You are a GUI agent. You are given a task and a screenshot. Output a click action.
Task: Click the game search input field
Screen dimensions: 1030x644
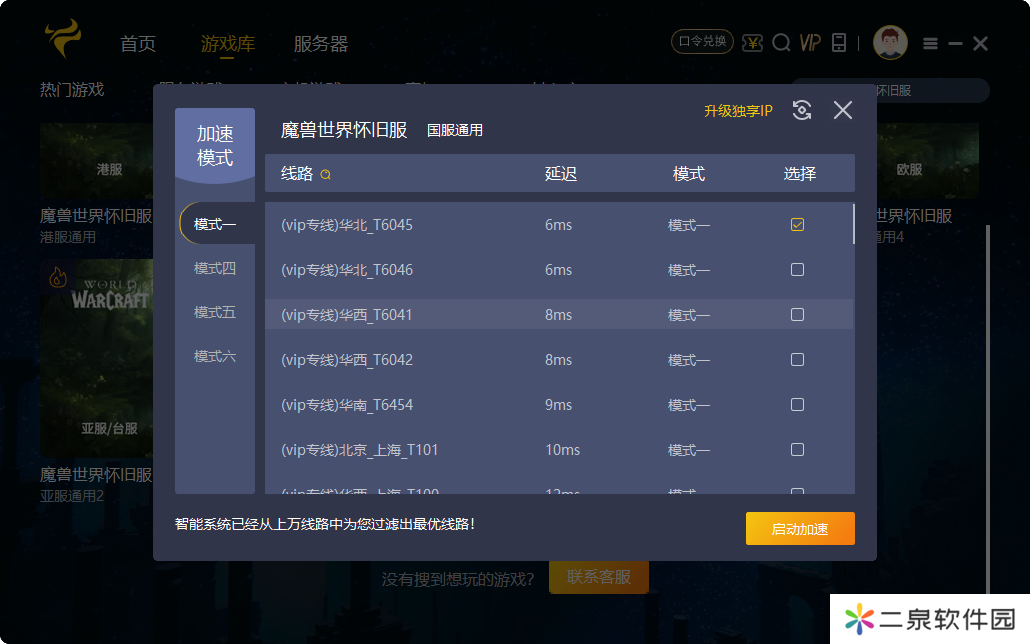point(890,90)
